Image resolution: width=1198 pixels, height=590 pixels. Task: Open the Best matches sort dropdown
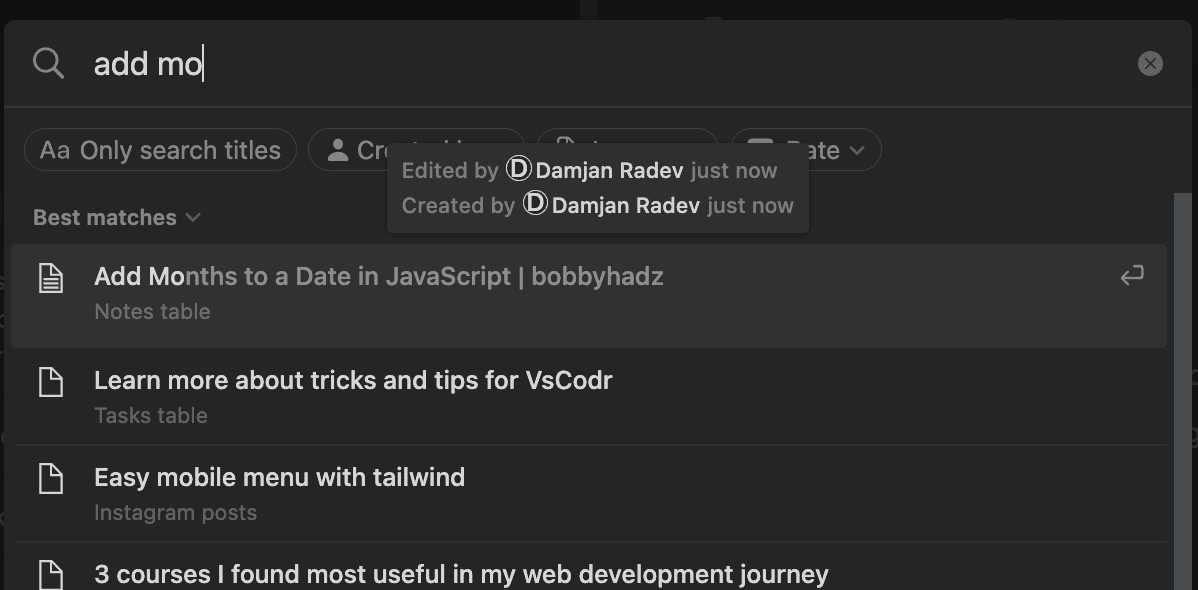click(x=117, y=218)
